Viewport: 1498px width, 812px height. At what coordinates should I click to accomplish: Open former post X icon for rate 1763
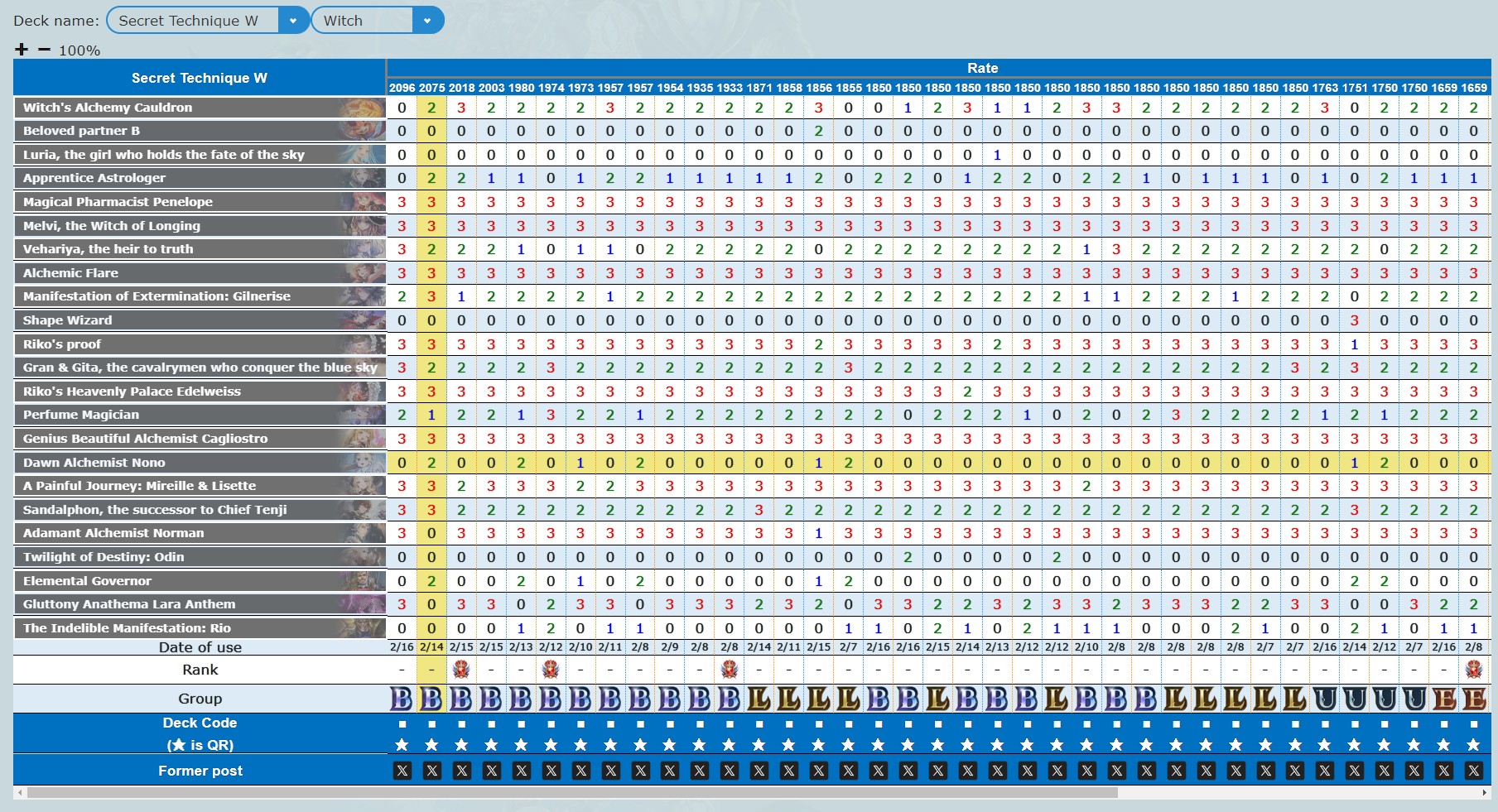(x=1325, y=771)
